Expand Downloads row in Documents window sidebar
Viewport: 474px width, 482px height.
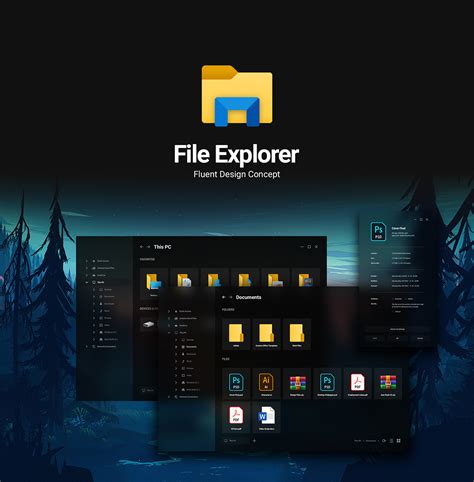click(x=176, y=354)
